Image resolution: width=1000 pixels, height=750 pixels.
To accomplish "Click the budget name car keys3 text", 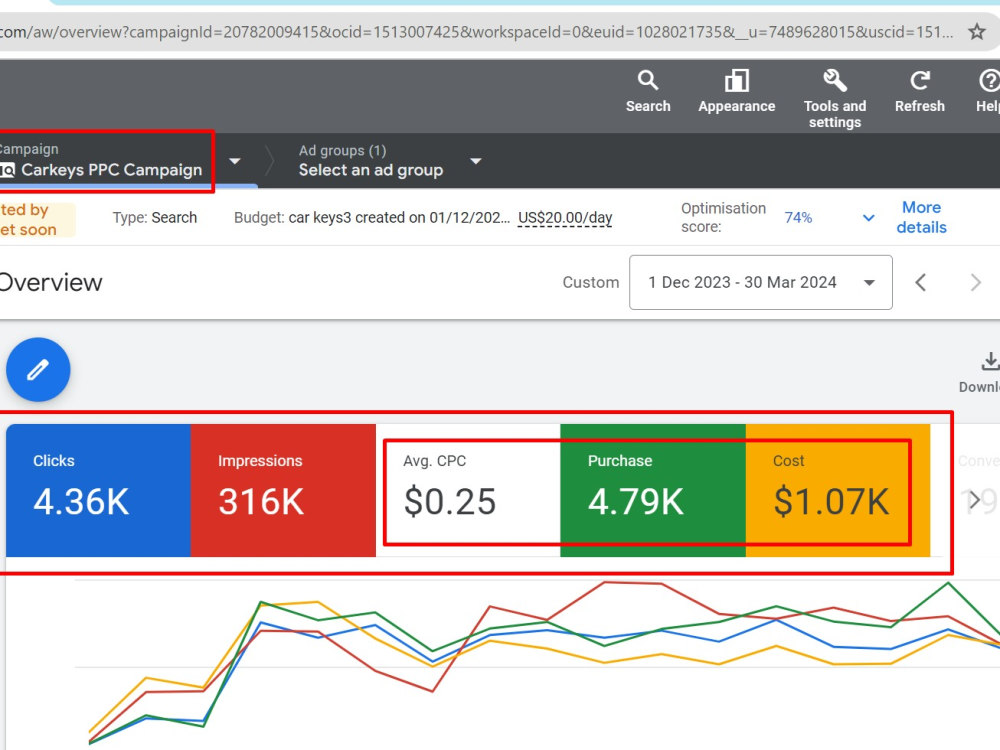I will pos(399,217).
